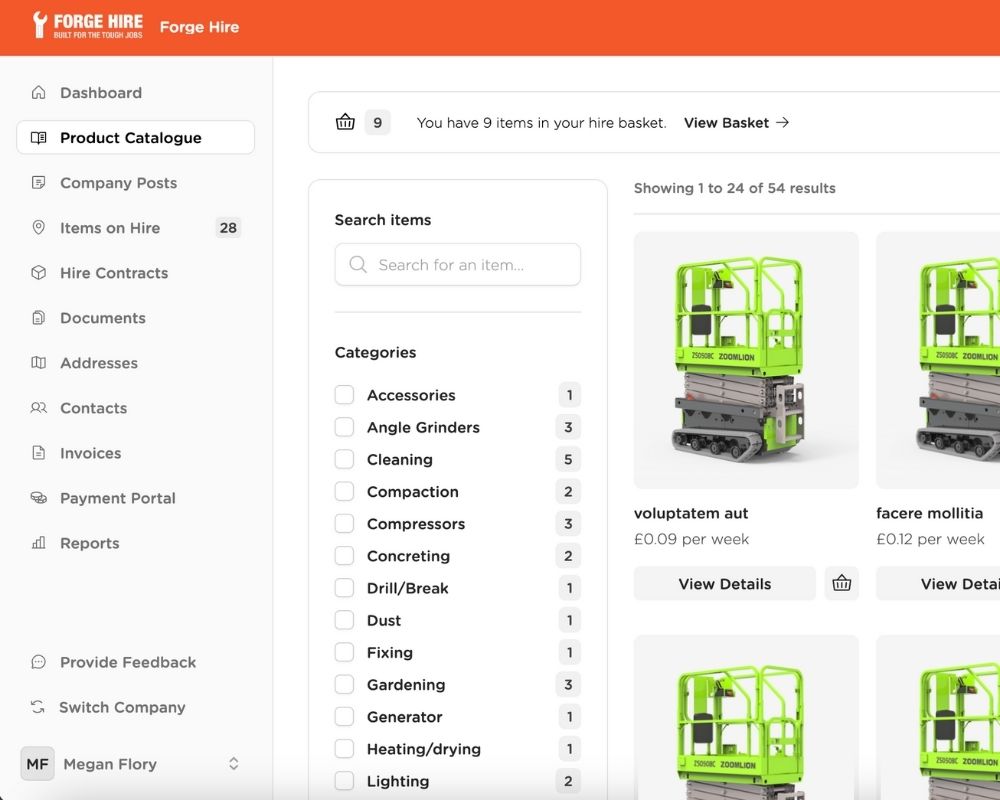Go to the Invoices section
The image size is (1000, 800).
coord(135,453)
